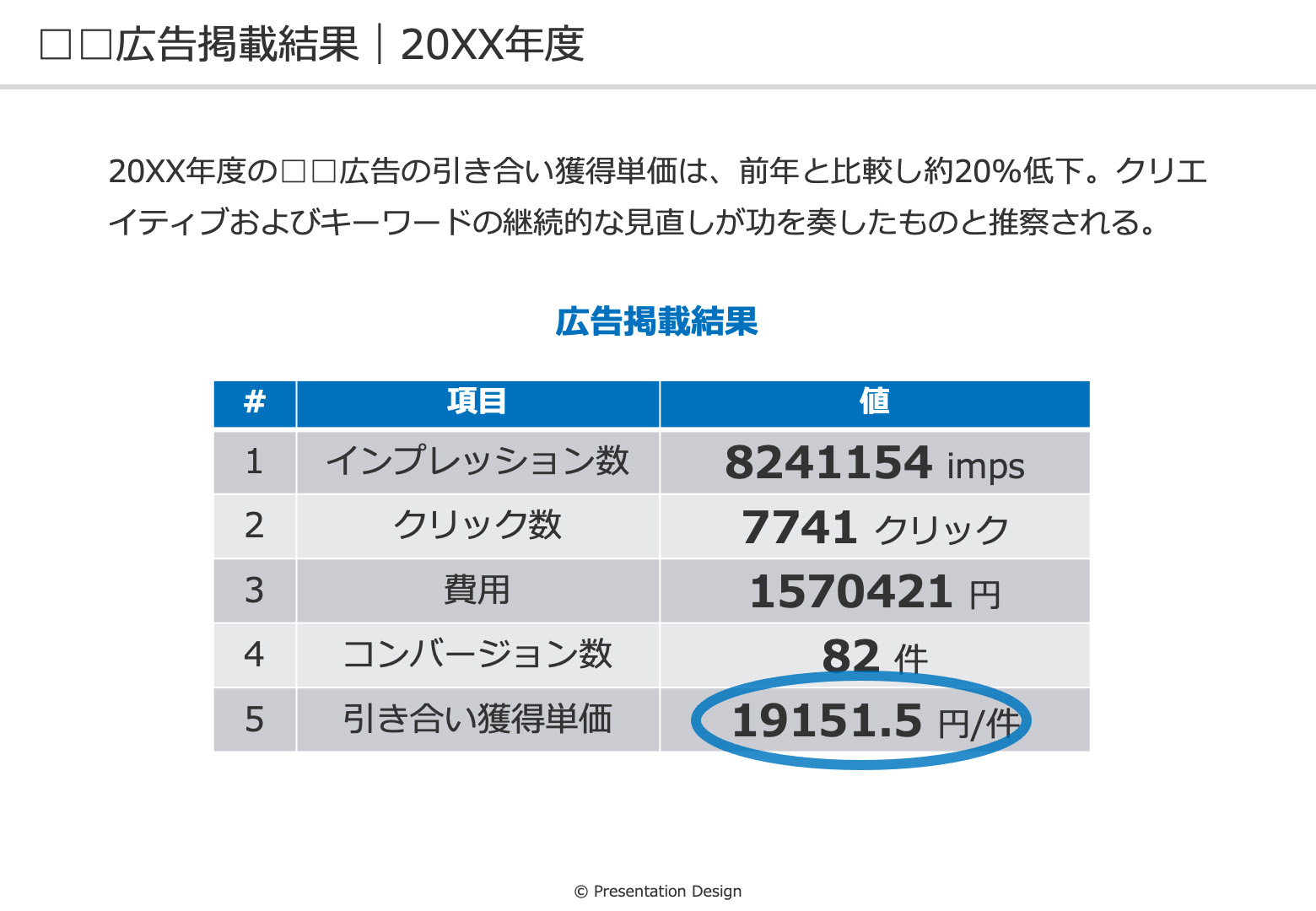Click row number 1 in the table
1316x911 pixels.
pyautogui.click(x=255, y=462)
